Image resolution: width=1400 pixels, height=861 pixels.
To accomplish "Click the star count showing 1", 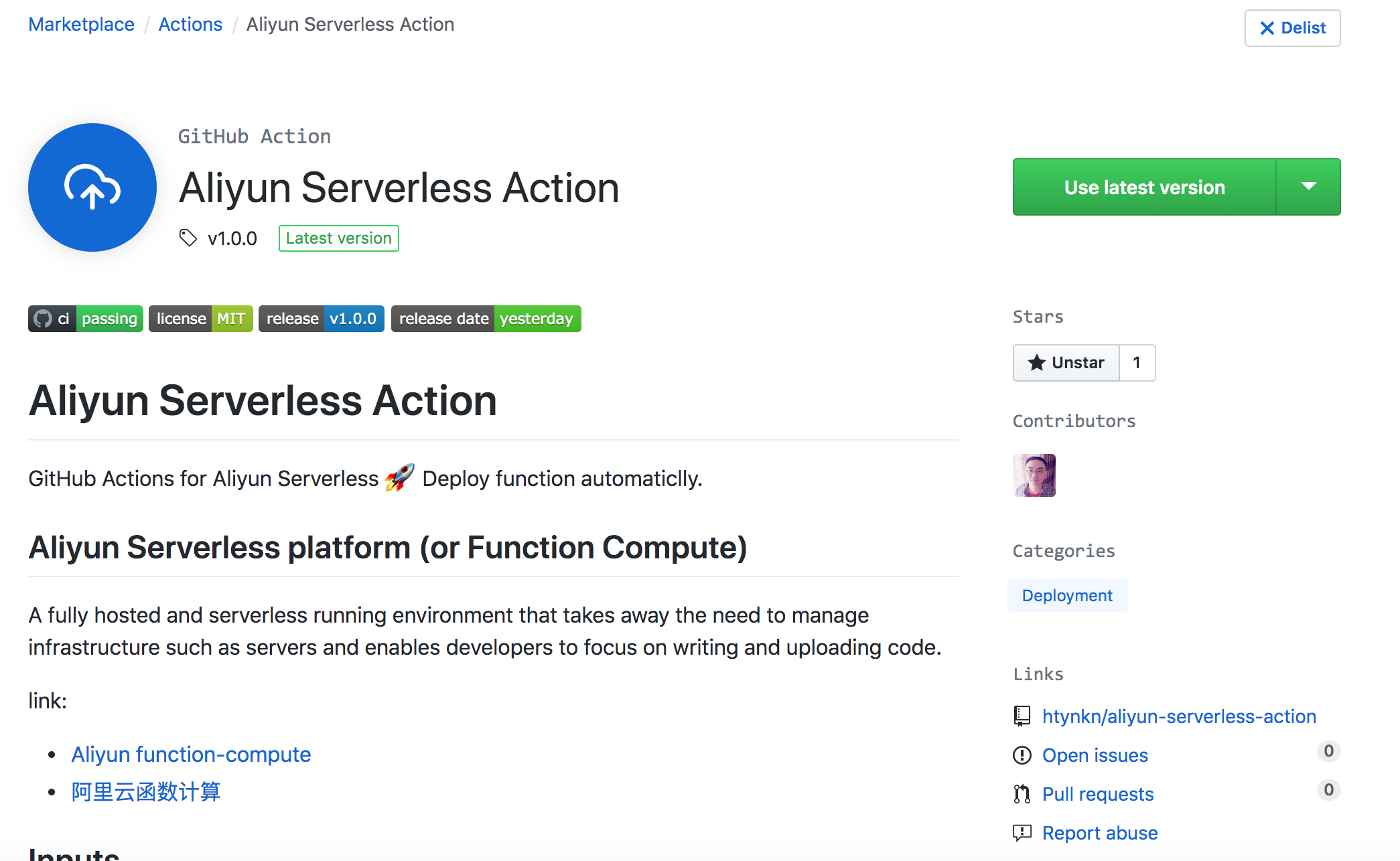I will click(x=1137, y=362).
